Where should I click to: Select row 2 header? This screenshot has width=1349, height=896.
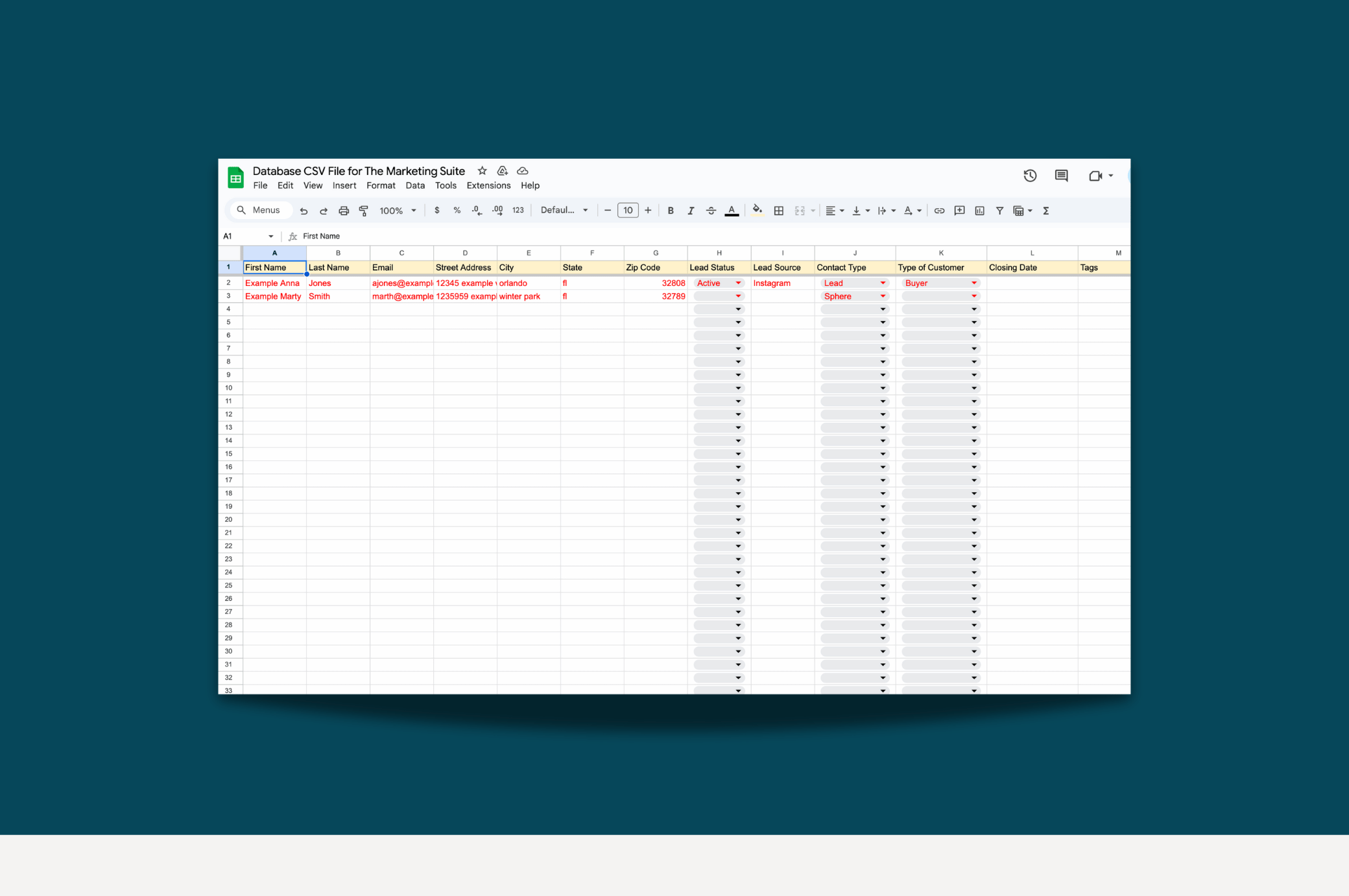[x=229, y=283]
